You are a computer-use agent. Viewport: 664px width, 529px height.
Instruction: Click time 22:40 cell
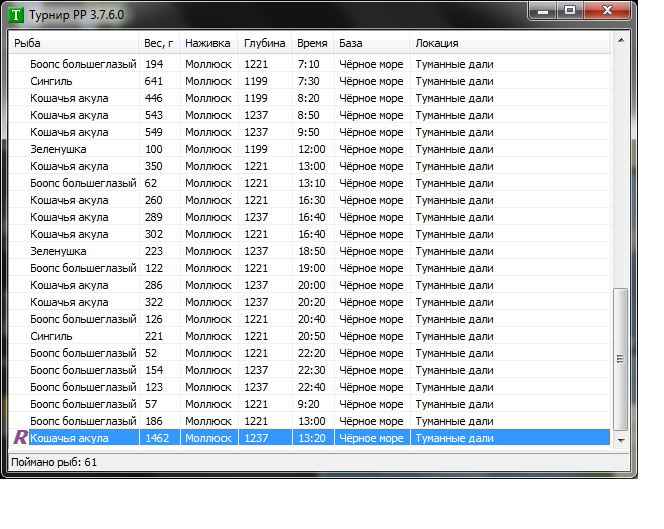pyautogui.click(x=312, y=387)
